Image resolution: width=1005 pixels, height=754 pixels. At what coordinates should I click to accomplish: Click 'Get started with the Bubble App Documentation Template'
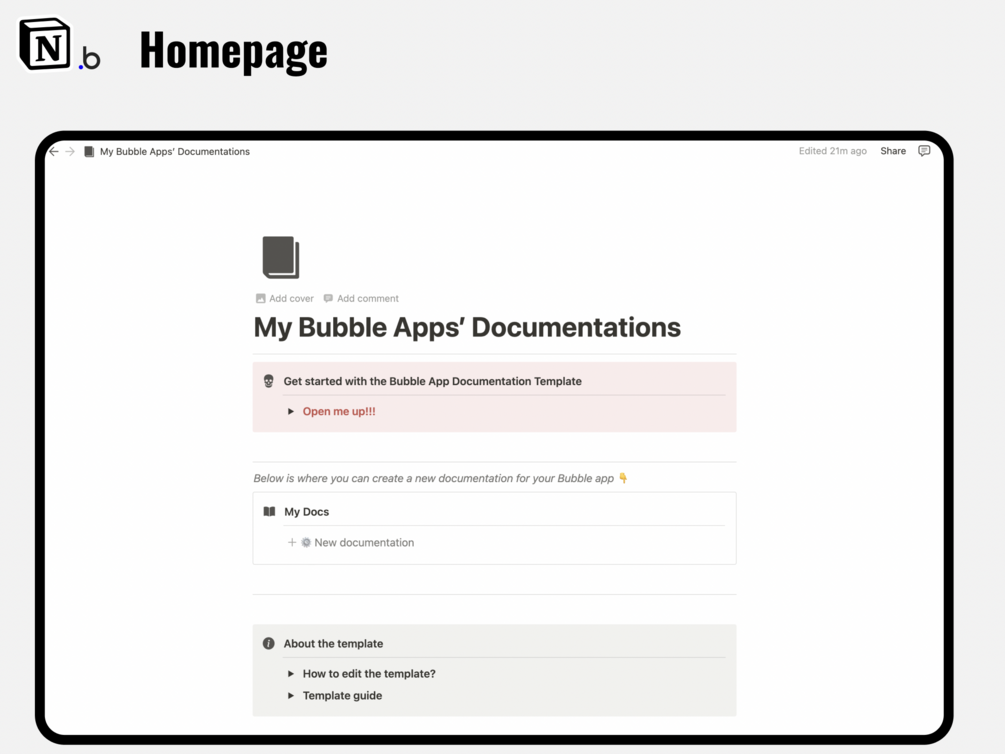click(433, 381)
